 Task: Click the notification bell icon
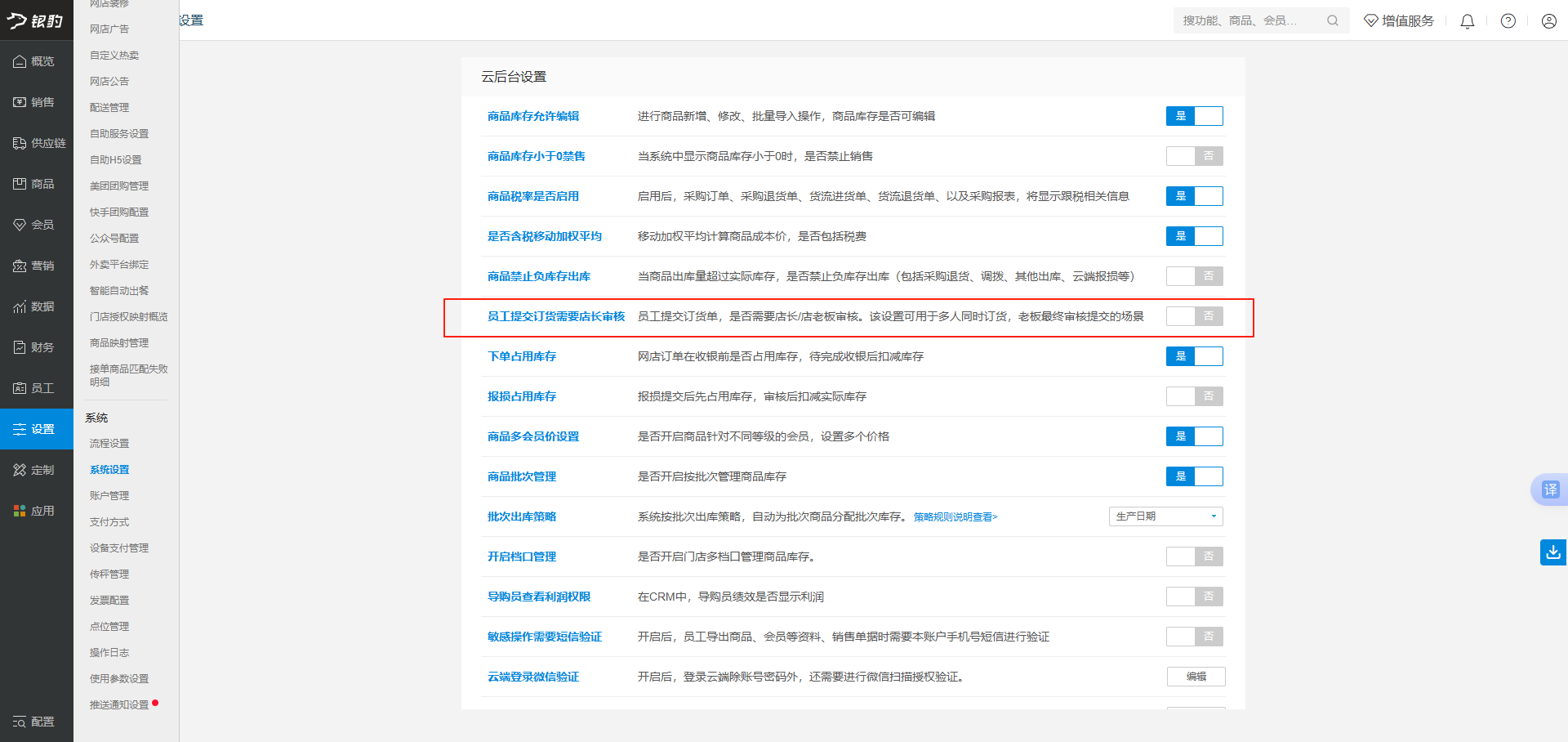1467,21
